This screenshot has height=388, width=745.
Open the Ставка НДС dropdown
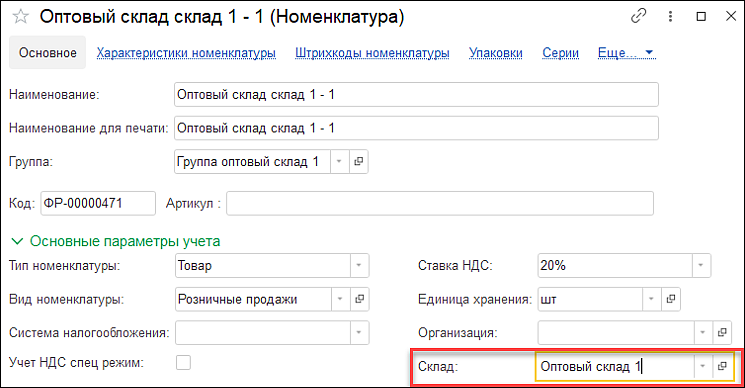(x=701, y=265)
